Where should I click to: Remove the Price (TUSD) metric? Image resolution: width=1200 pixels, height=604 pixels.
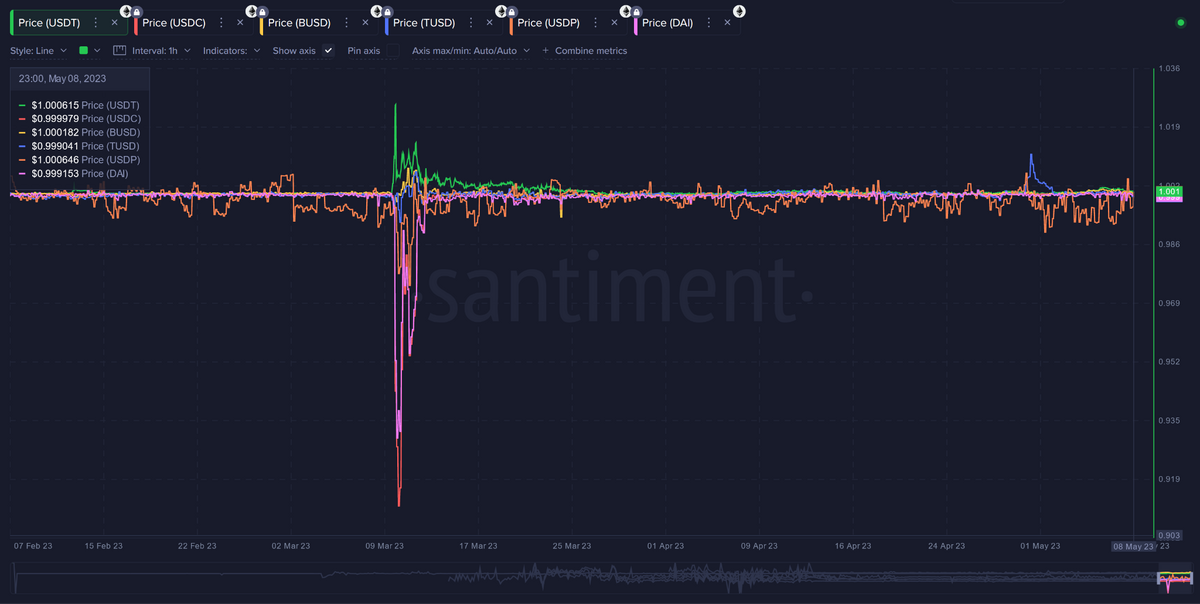point(490,22)
